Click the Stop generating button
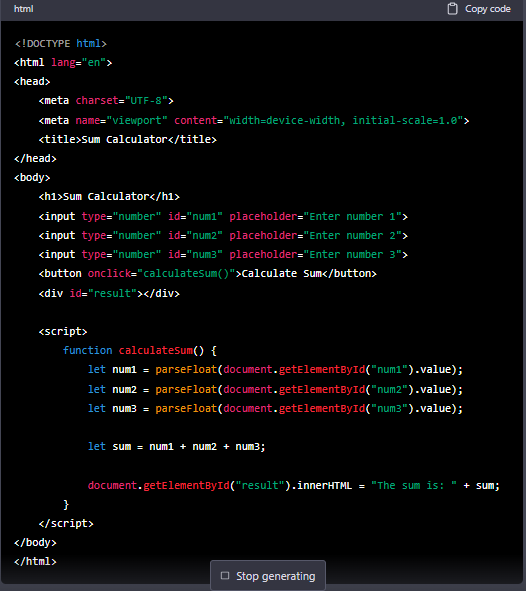526x591 pixels. tap(268, 576)
